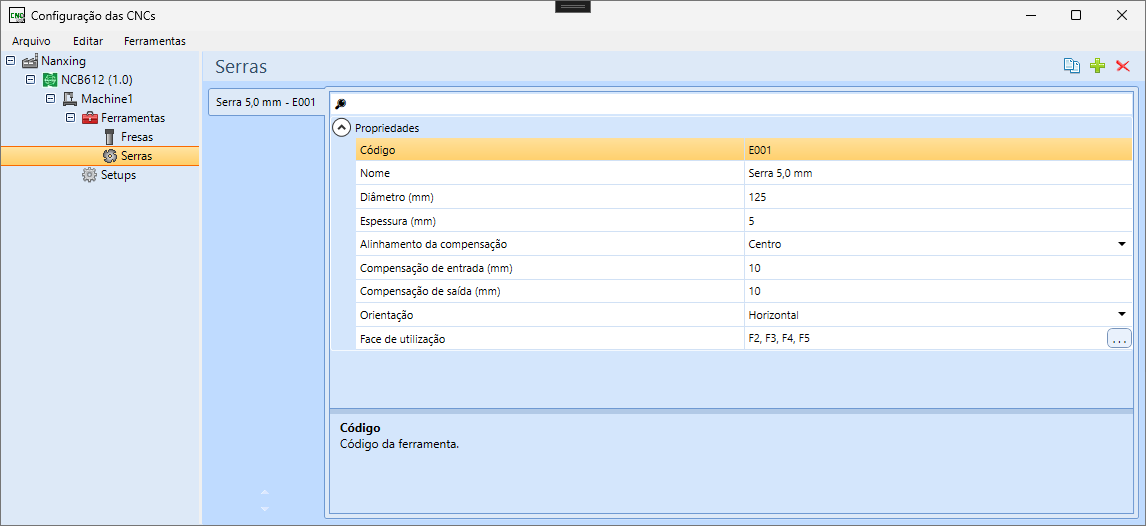
Task: Collapse the Ferramentas tree node
Action: click(70, 118)
